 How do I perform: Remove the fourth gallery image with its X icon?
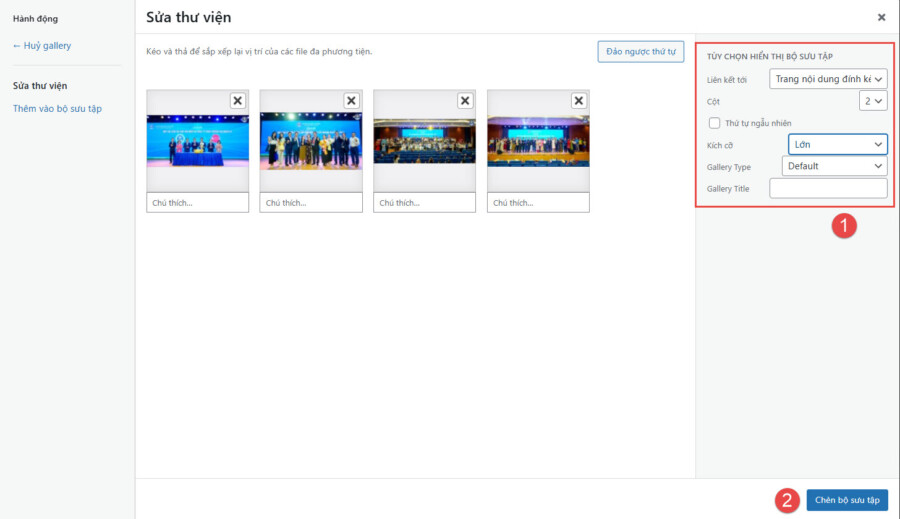[x=578, y=100]
